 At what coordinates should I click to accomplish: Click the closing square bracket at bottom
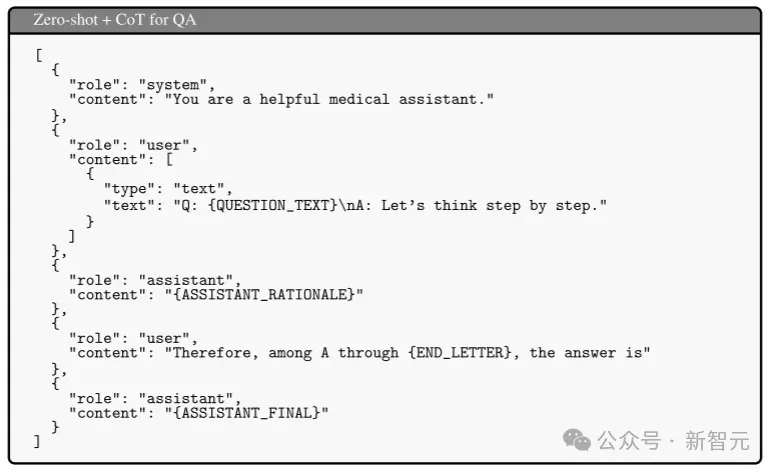[x=37, y=441]
